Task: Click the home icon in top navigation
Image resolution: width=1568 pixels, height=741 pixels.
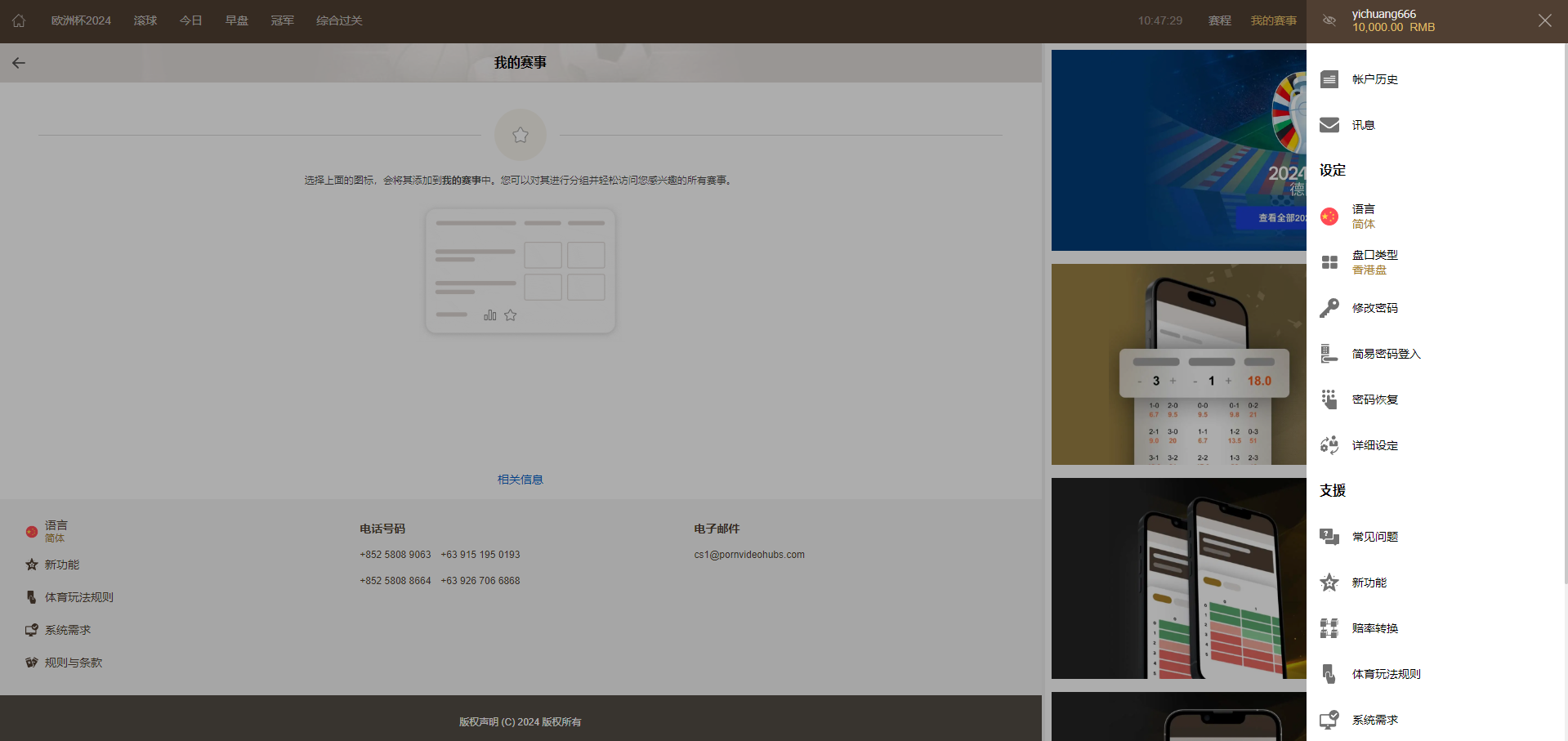Action: 19,20
